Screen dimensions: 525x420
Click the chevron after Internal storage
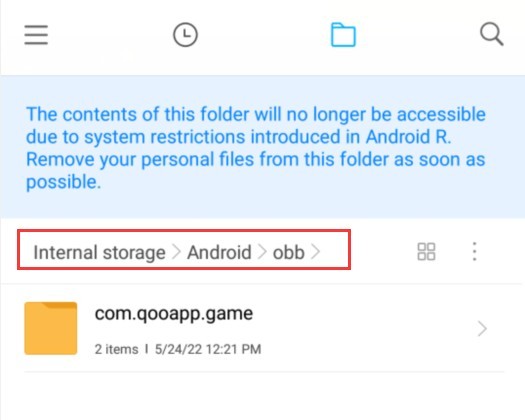(176, 252)
